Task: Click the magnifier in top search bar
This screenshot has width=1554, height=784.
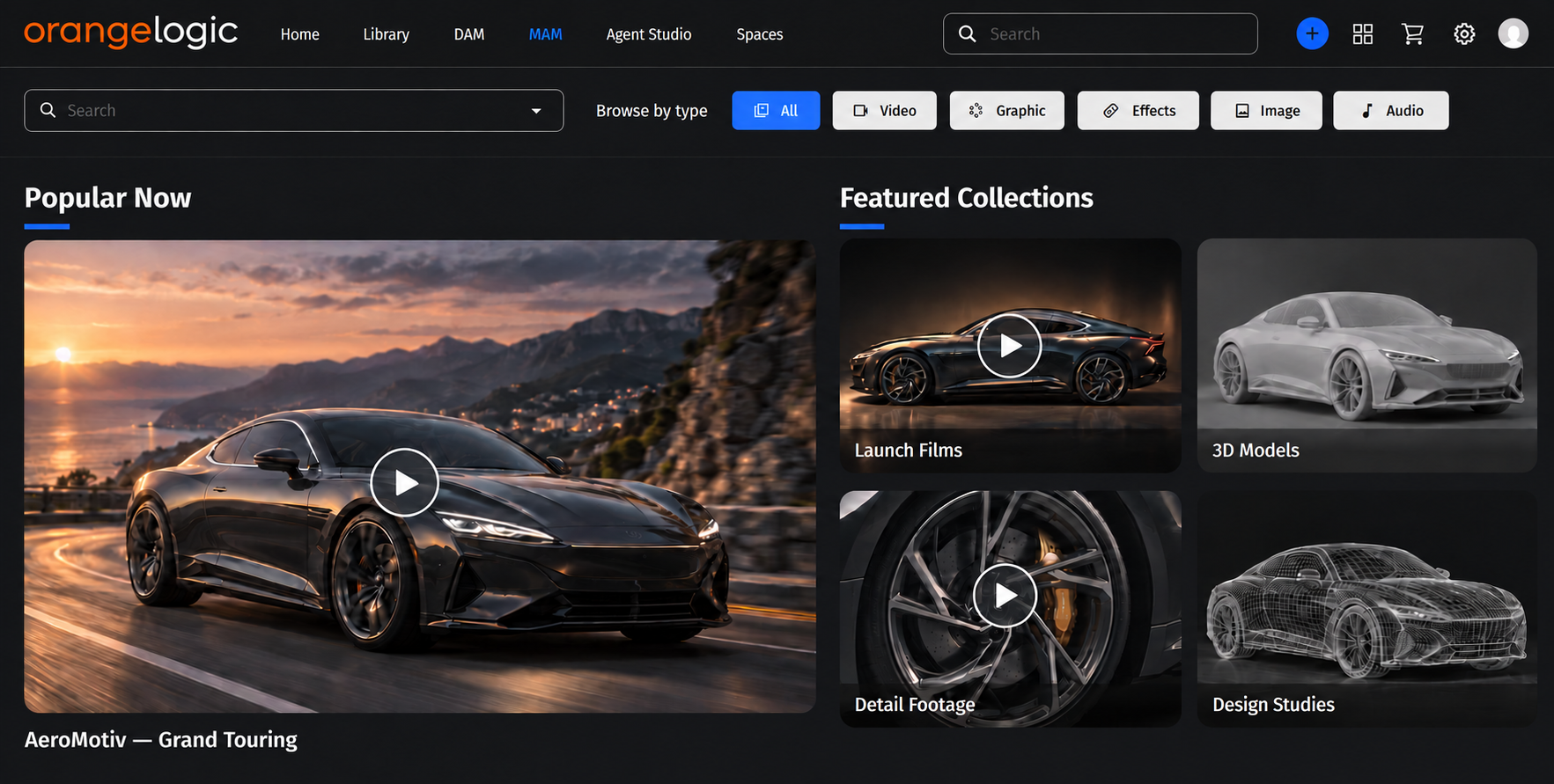Action: tap(967, 33)
